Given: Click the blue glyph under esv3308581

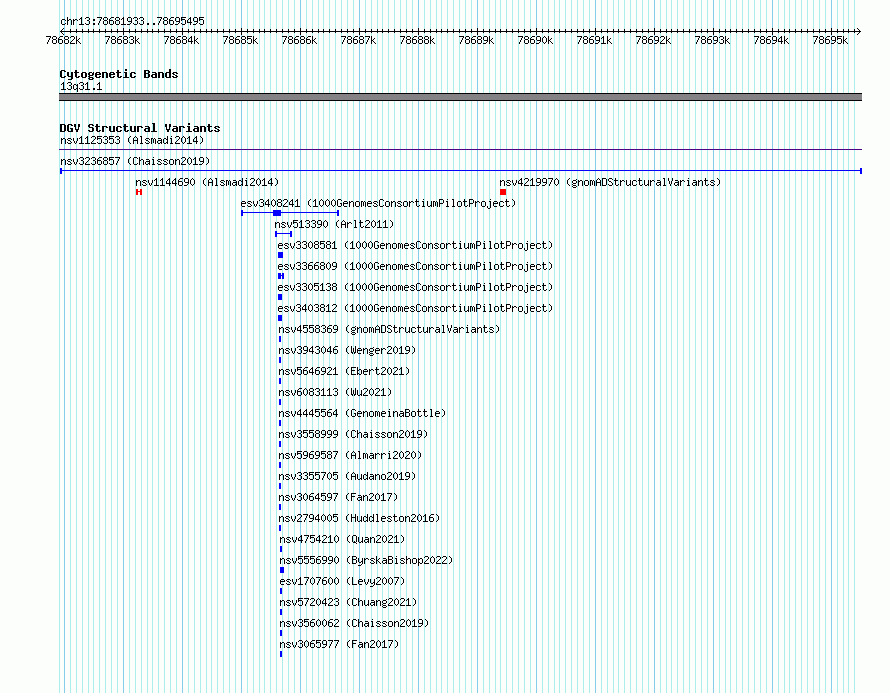Looking at the screenshot, I should pos(280,255).
